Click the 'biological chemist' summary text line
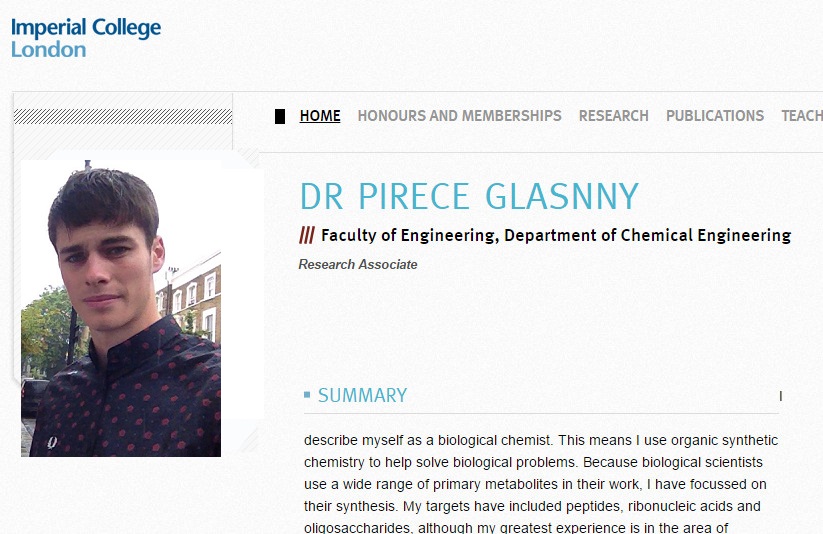Image resolution: width=823 pixels, height=534 pixels. pyautogui.click(x=541, y=440)
